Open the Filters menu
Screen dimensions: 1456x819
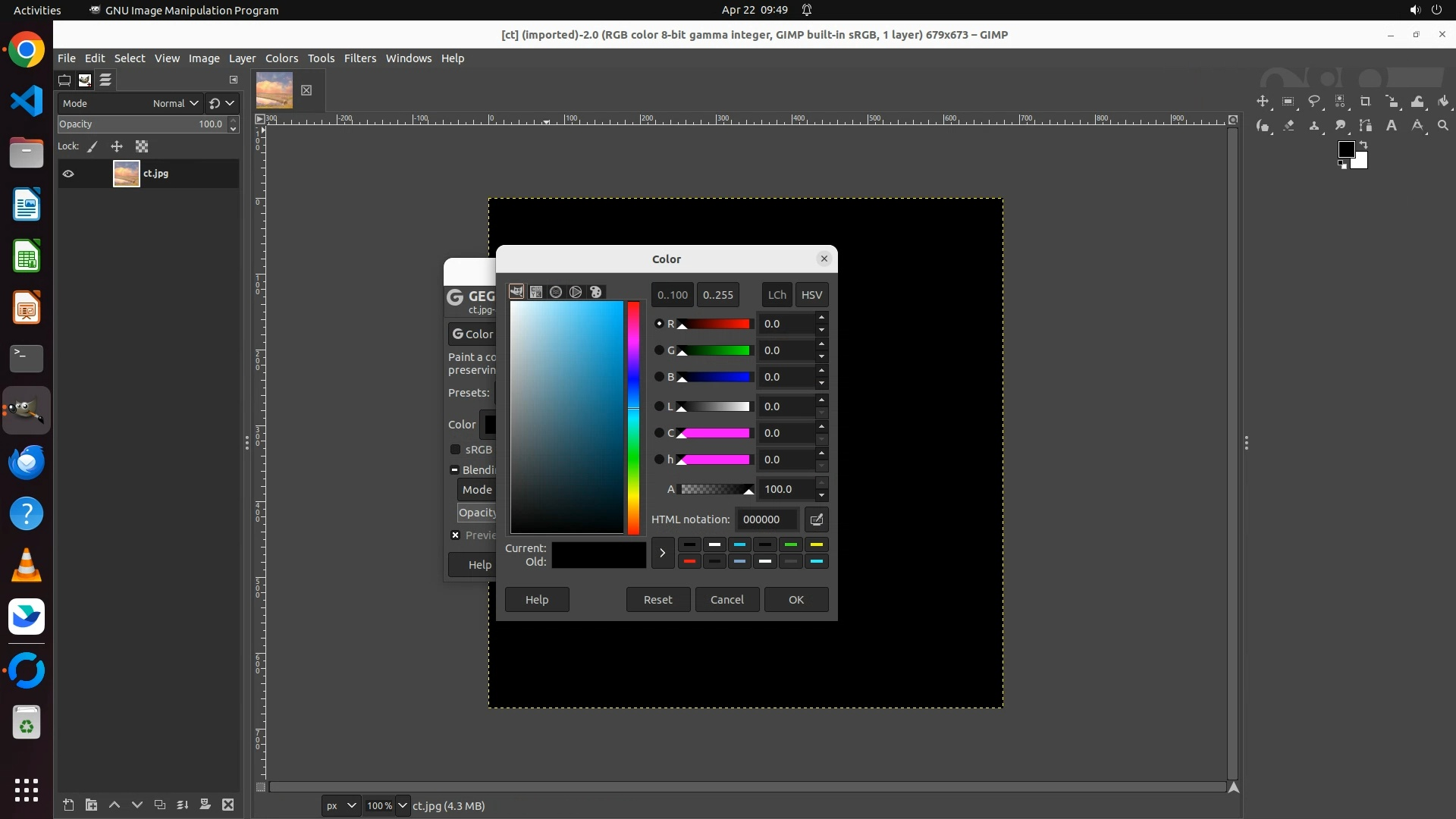point(359,58)
